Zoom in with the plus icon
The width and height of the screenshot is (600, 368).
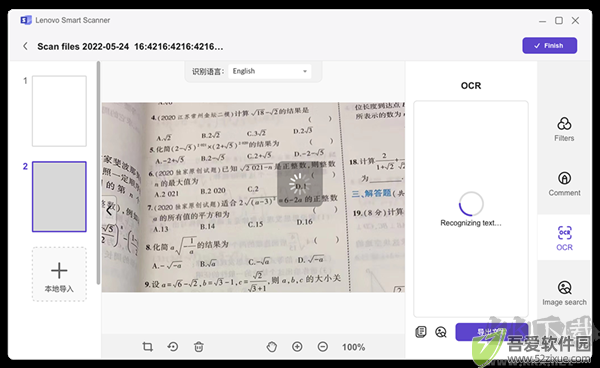click(297, 347)
